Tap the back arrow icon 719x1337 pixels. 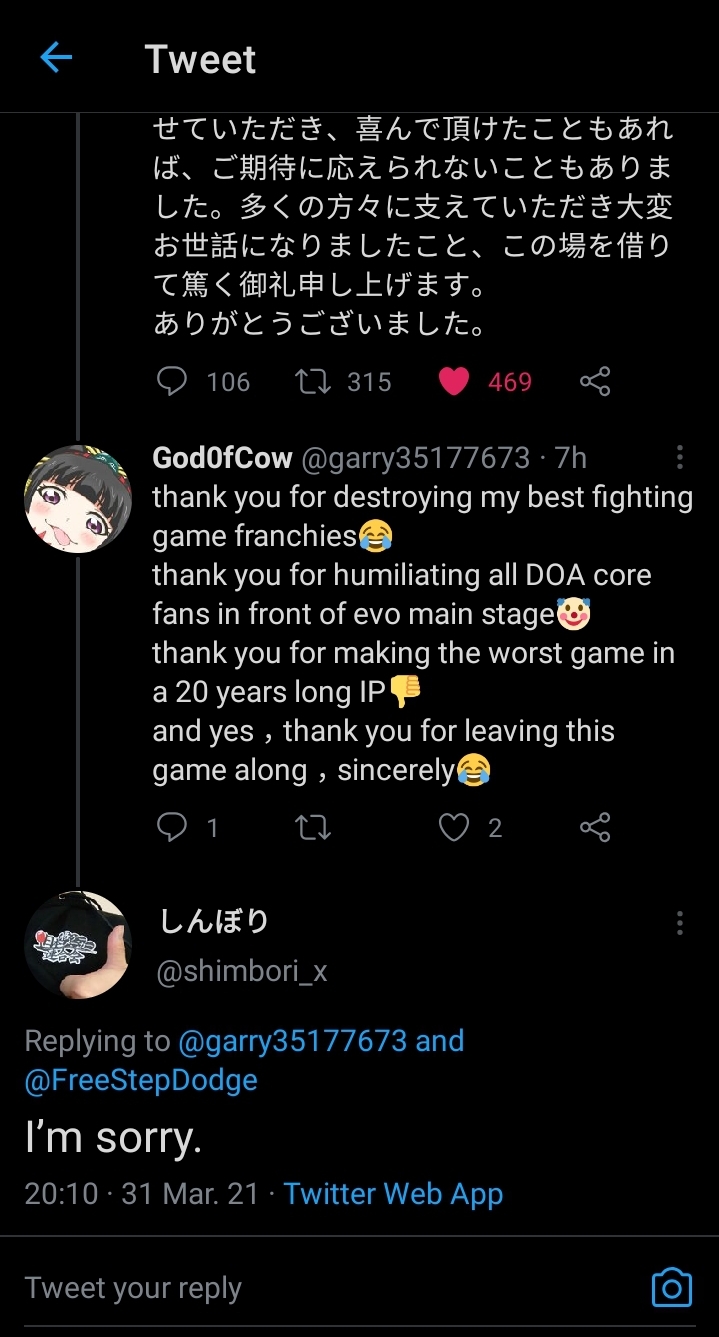pyautogui.click(x=56, y=58)
